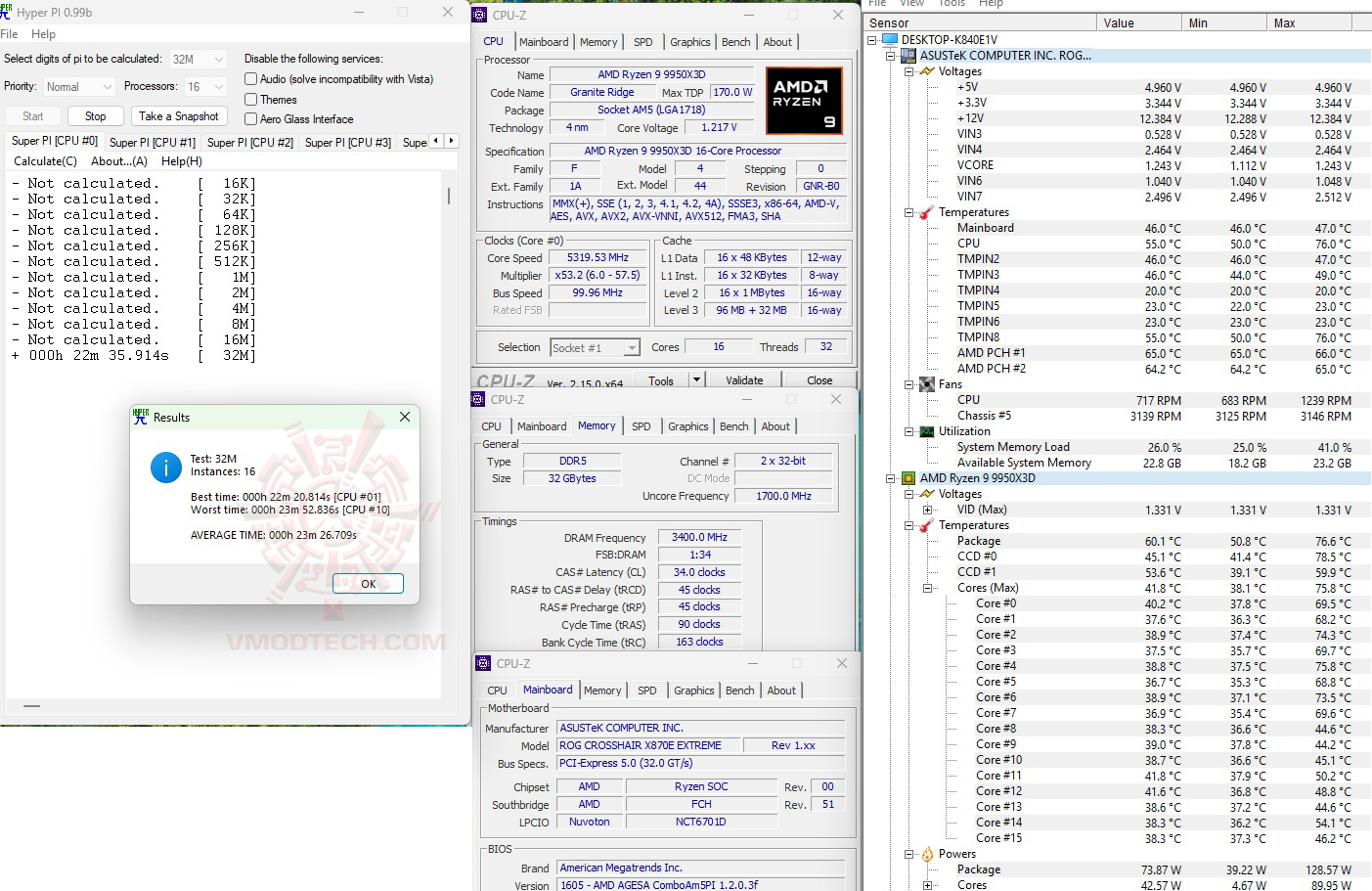Toggle the Themes checkbox
Viewport: 1372px width, 891px height.
pyautogui.click(x=251, y=99)
